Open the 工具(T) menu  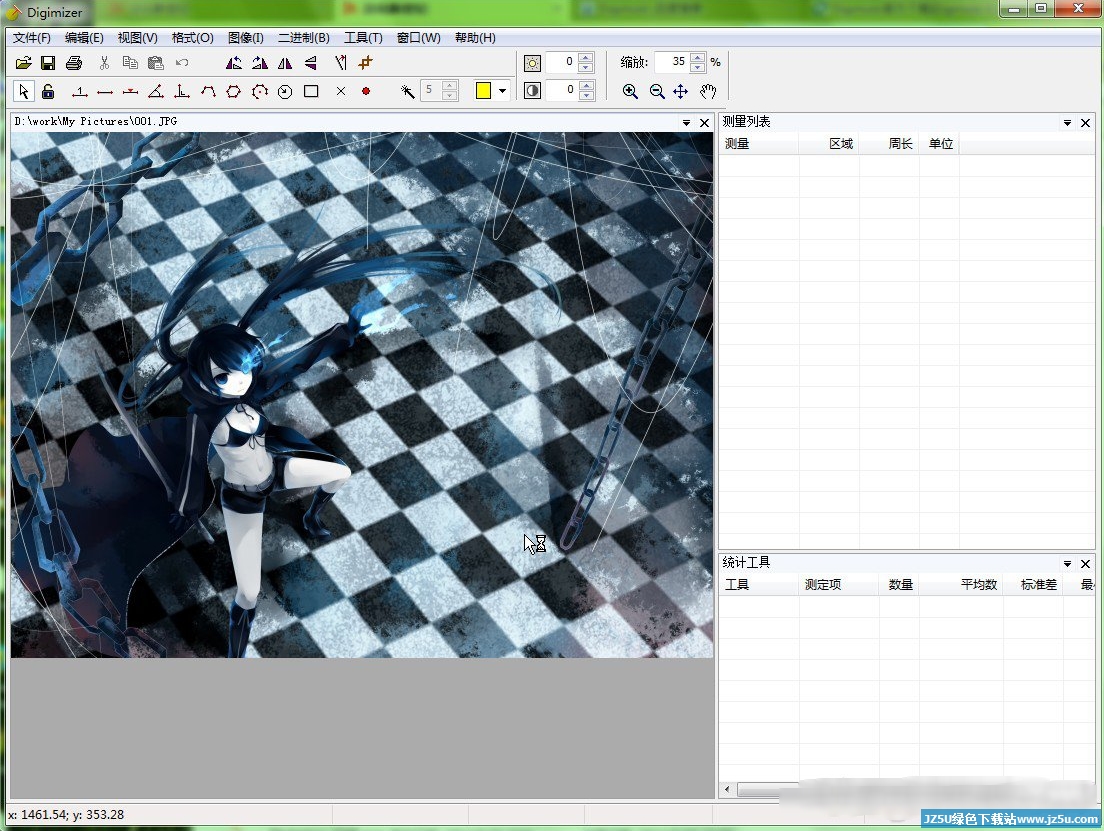(x=363, y=38)
